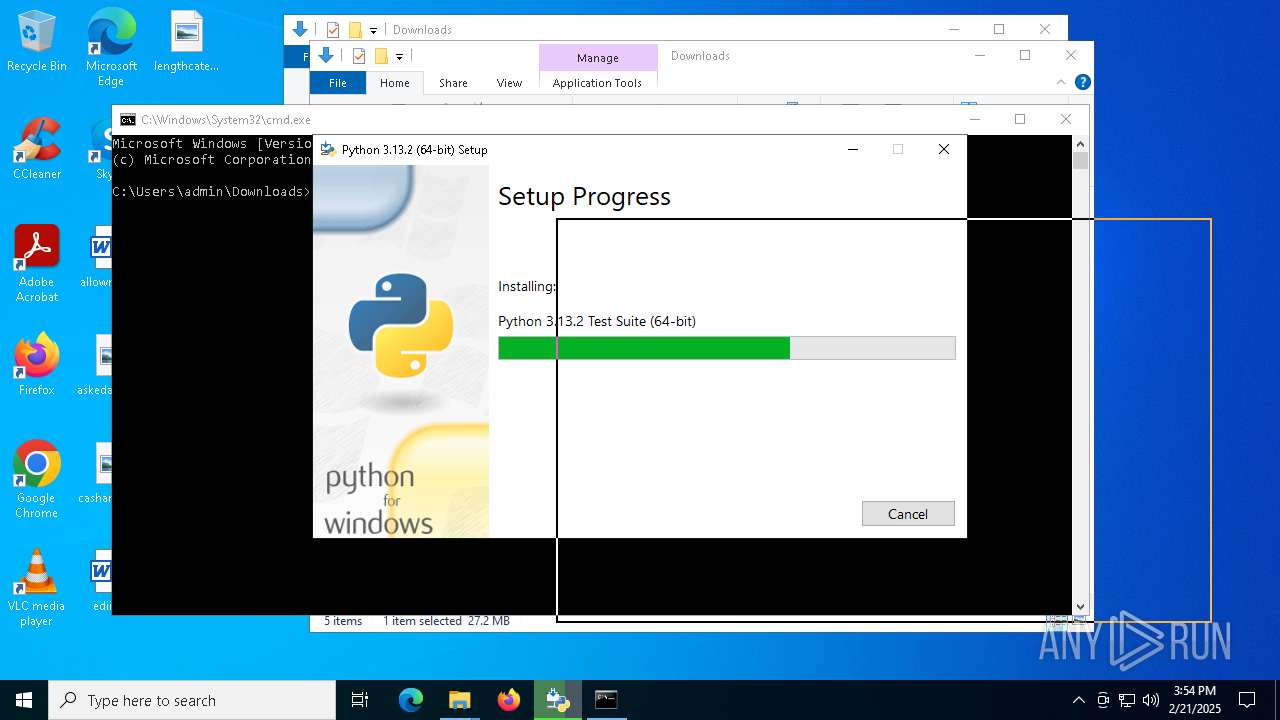The width and height of the screenshot is (1280, 720).
Task: Open the Application Tools tab
Action: pos(597,83)
